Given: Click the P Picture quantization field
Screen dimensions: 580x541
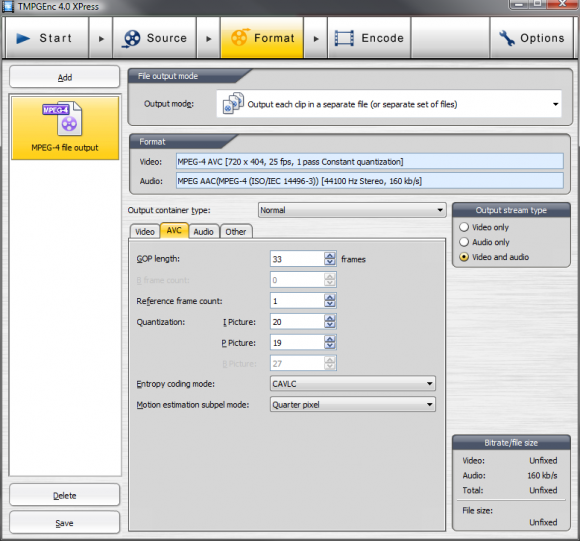Looking at the screenshot, I should 297,343.
